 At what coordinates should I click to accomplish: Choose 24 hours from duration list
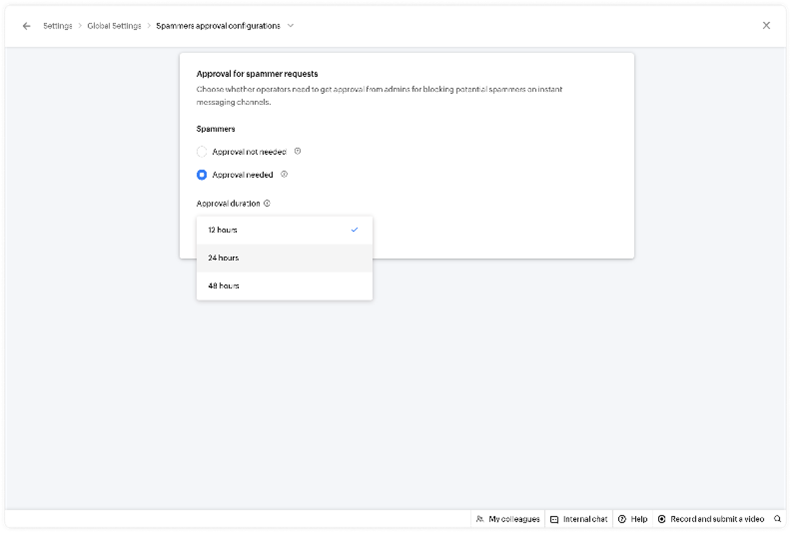point(224,258)
